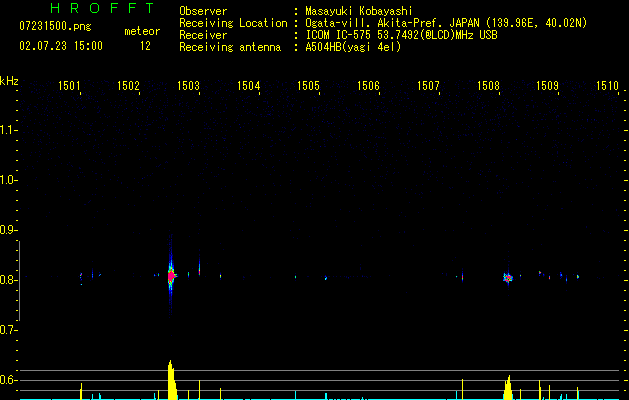Viewport: 629px width, 400px height.
Task: Click frequency axis label 1.1
Action: point(7,130)
